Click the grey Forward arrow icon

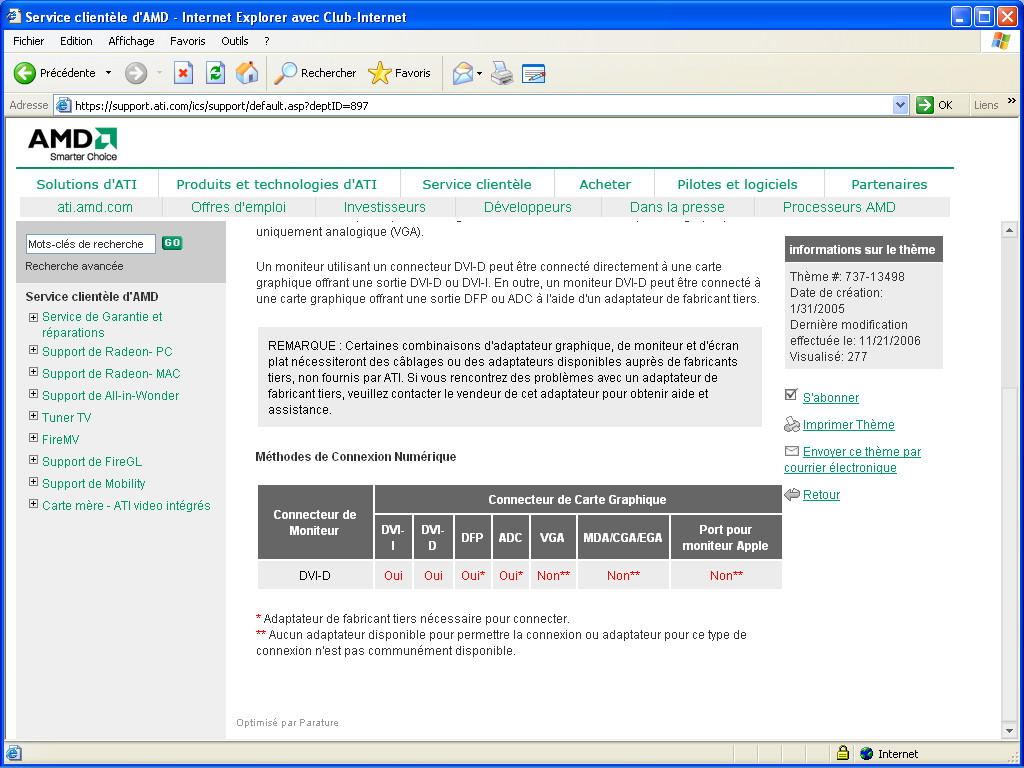[136, 73]
